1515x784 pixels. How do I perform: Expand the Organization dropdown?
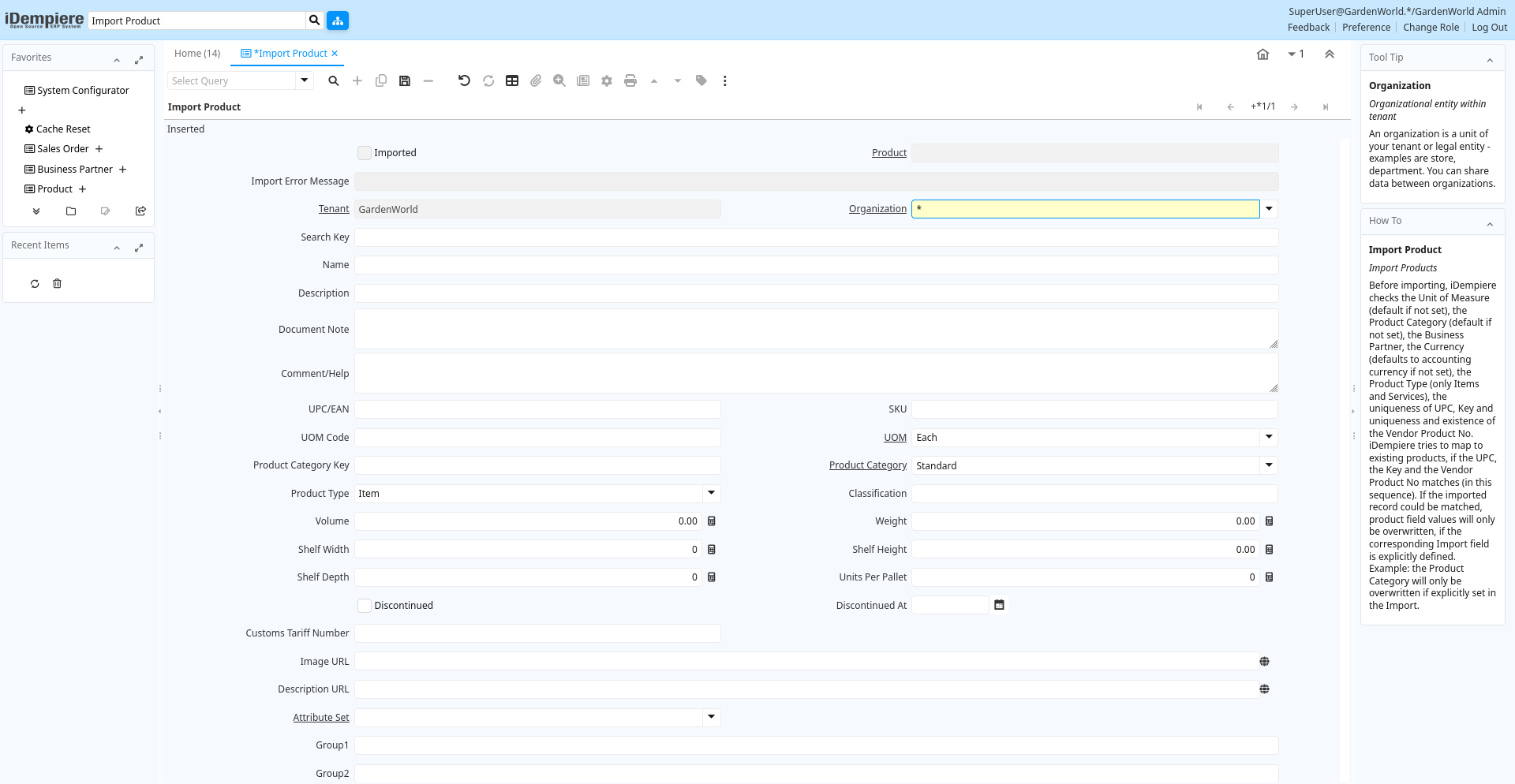[x=1269, y=209]
